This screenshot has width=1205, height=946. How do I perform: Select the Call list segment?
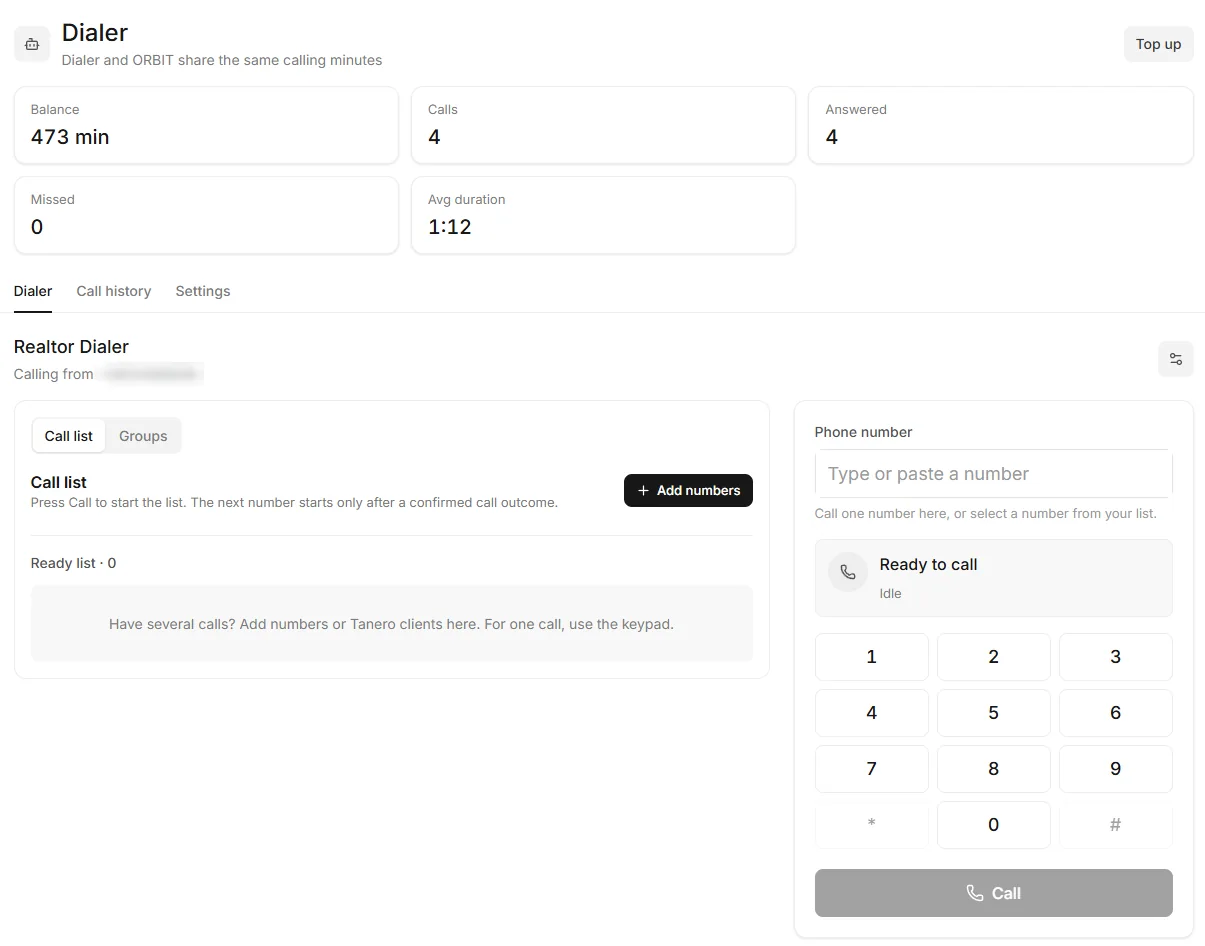tap(69, 436)
